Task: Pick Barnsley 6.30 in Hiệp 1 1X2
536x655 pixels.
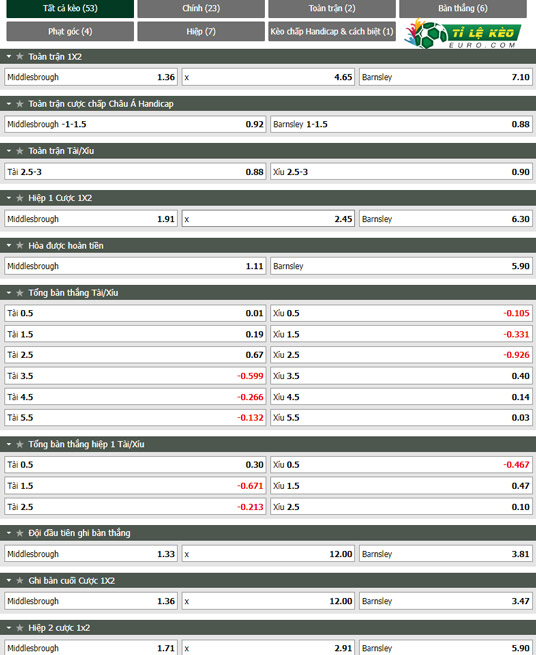Action: [446, 219]
